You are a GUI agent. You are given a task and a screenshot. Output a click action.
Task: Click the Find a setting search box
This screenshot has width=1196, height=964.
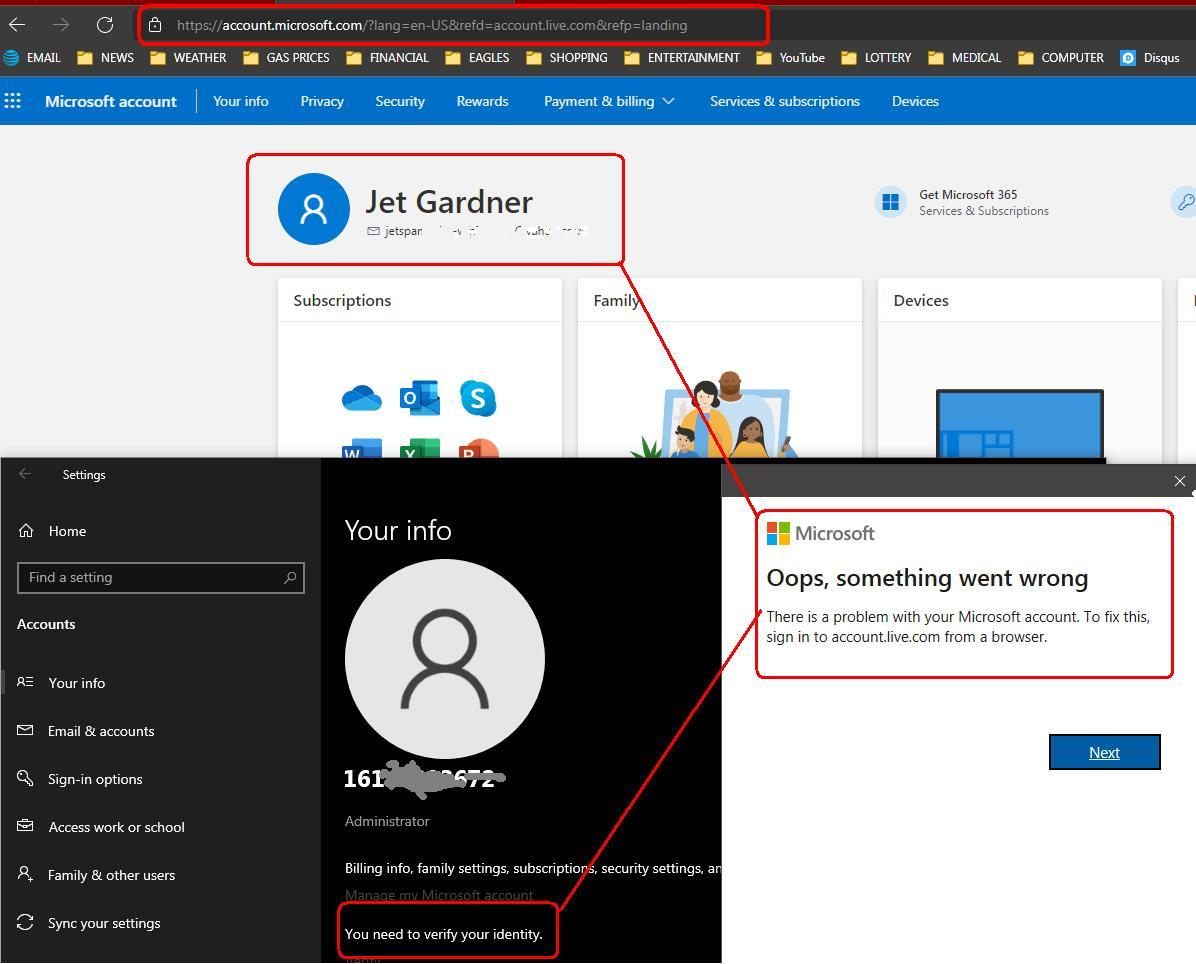pyautogui.click(x=160, y=578)
